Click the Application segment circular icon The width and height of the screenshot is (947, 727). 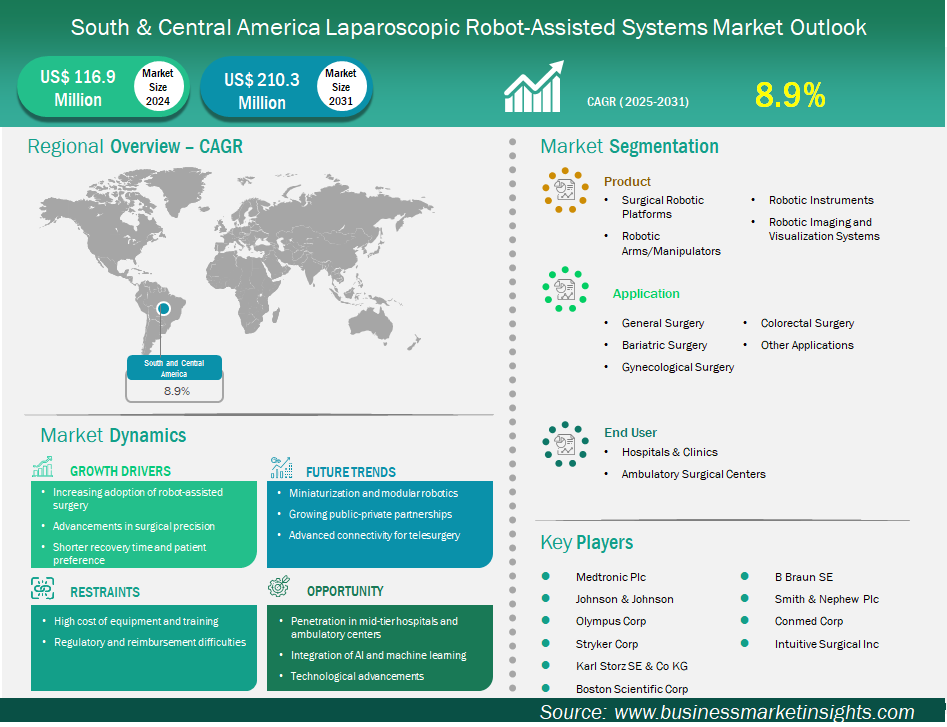566,290
